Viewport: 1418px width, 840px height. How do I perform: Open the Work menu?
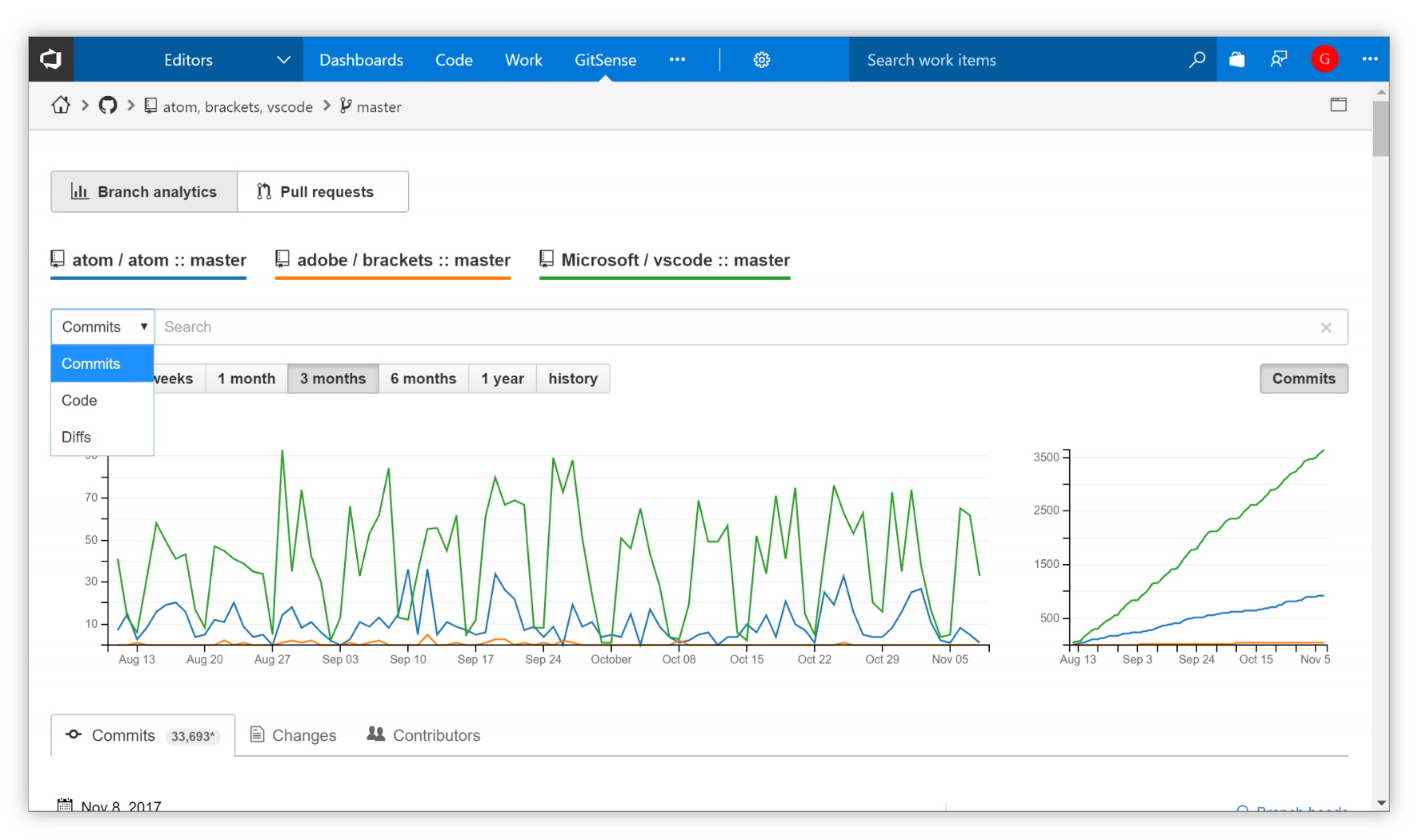523,60
